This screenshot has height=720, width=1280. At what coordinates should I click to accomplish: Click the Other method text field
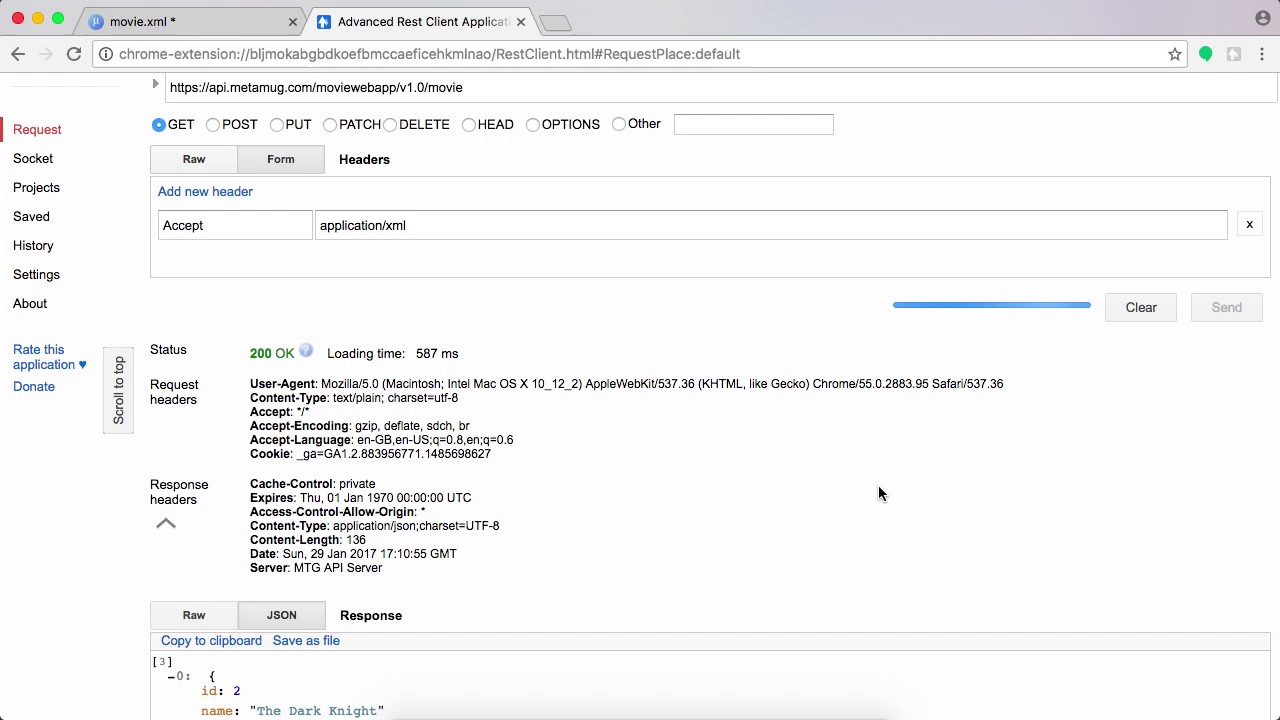pos(754,124)
